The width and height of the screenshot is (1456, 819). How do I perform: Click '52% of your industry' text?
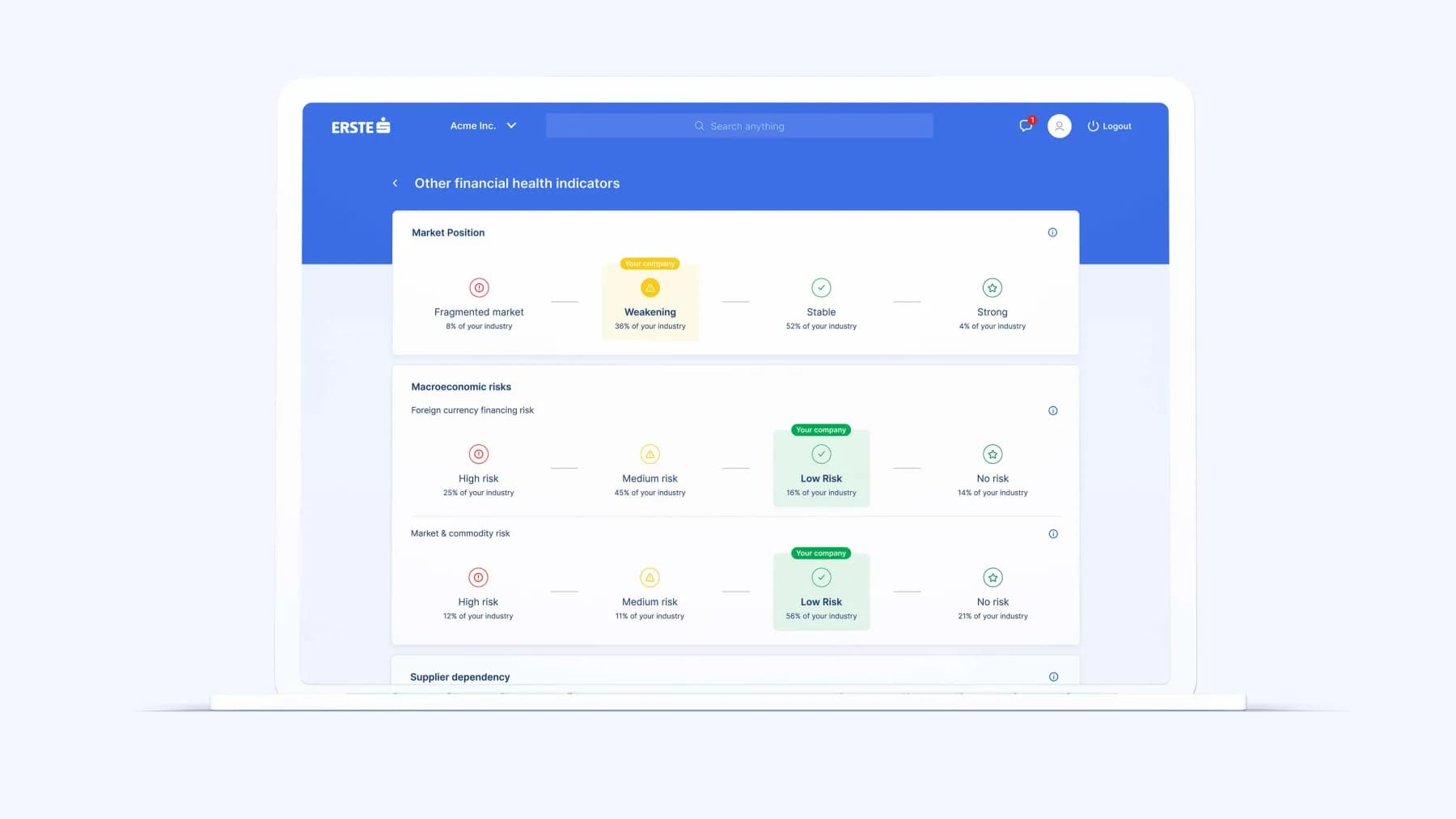[x=821, y=326]
